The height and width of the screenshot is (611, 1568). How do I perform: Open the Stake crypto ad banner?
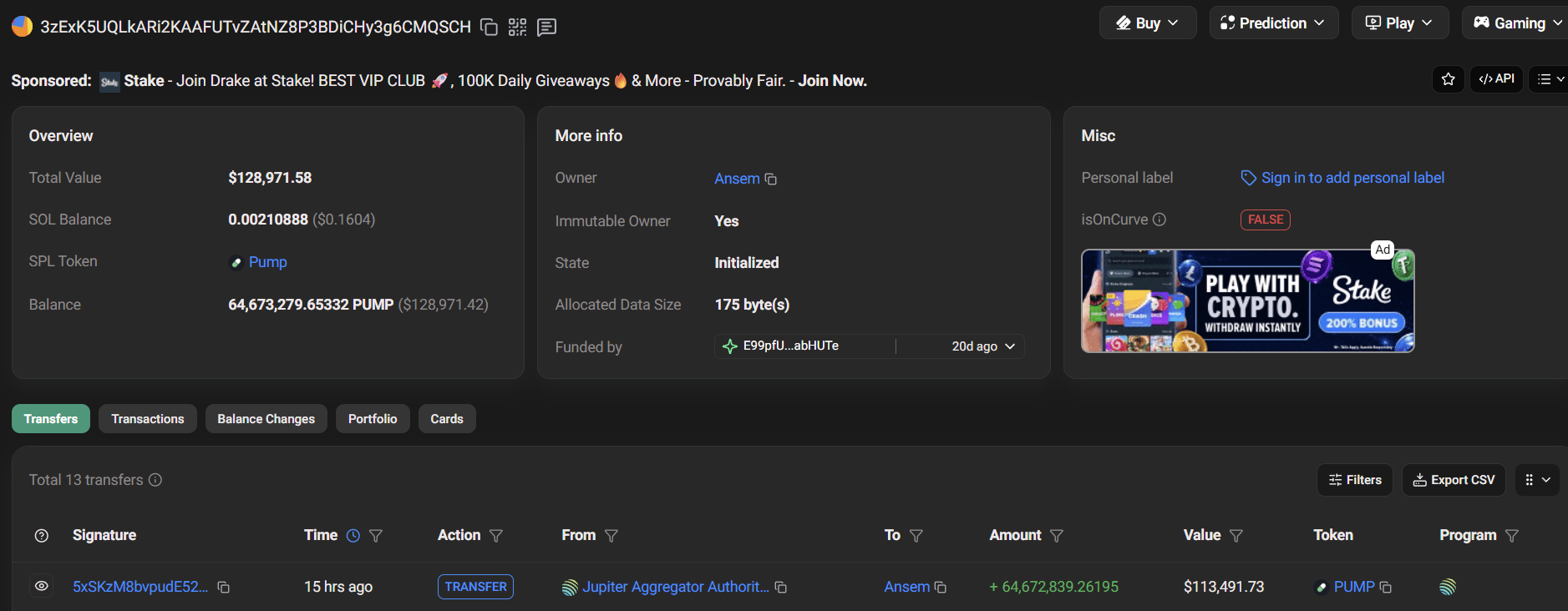click(1247, 300)
